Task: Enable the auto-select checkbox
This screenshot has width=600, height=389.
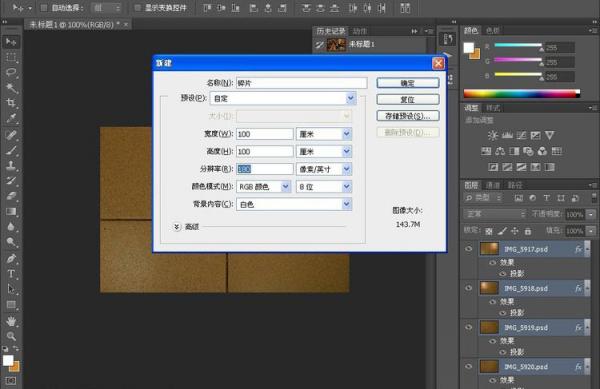Action: coord(44,8)
